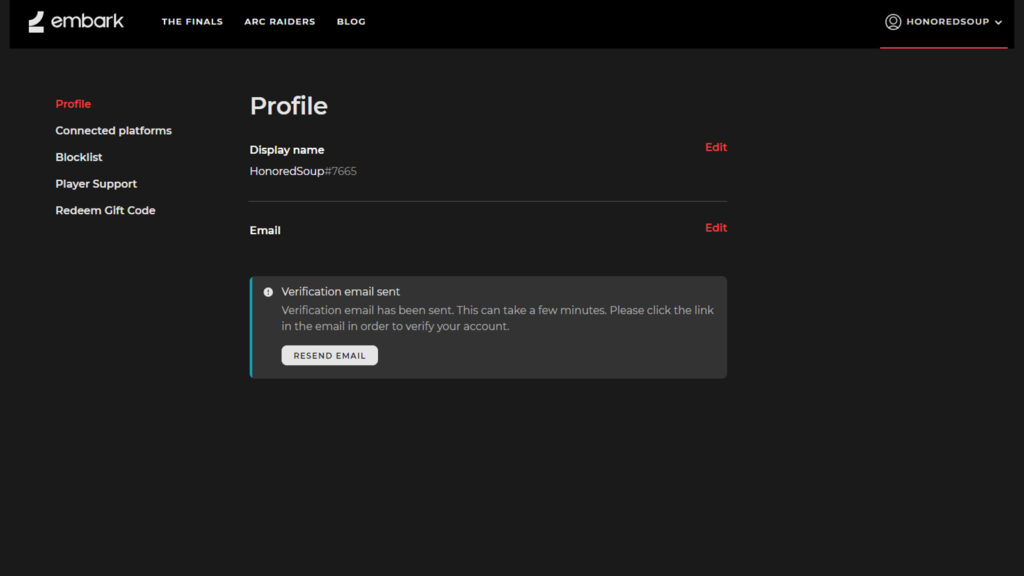Go to Player Support
Image resolution: width=1024 pixels, height=576 pixels.
[x=96, y=184]
